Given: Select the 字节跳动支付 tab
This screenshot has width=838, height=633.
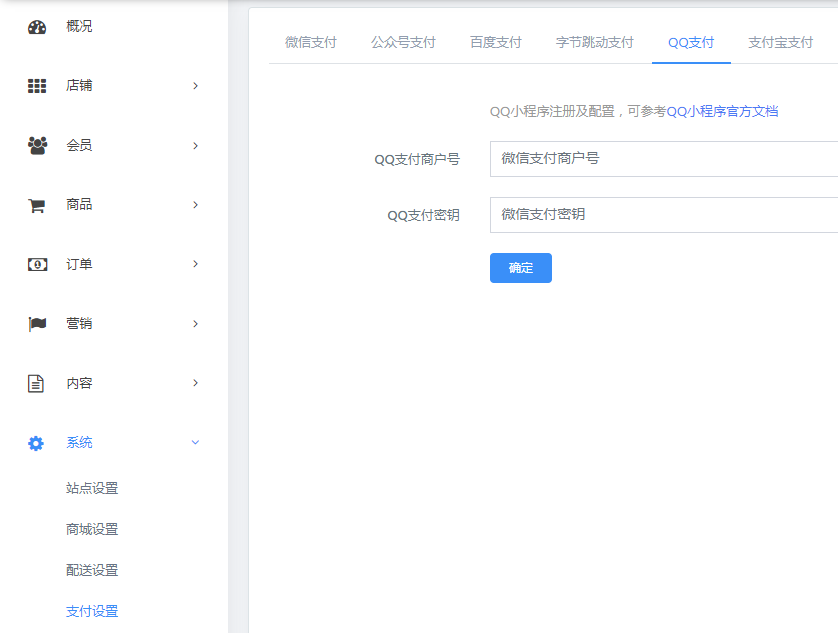Looking at the screenshot, I should pyautogui.click(x=594, y=42).
